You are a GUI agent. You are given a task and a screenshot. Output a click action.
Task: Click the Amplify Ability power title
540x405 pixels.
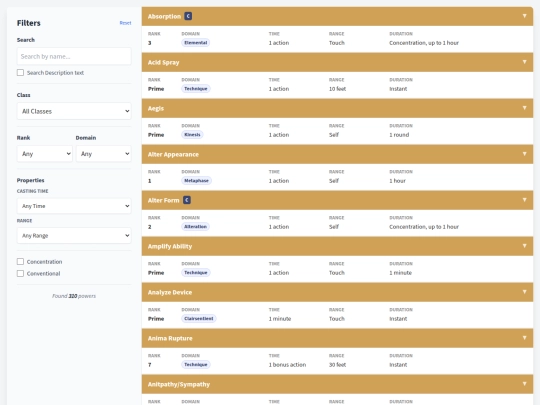tap(170, 247)
